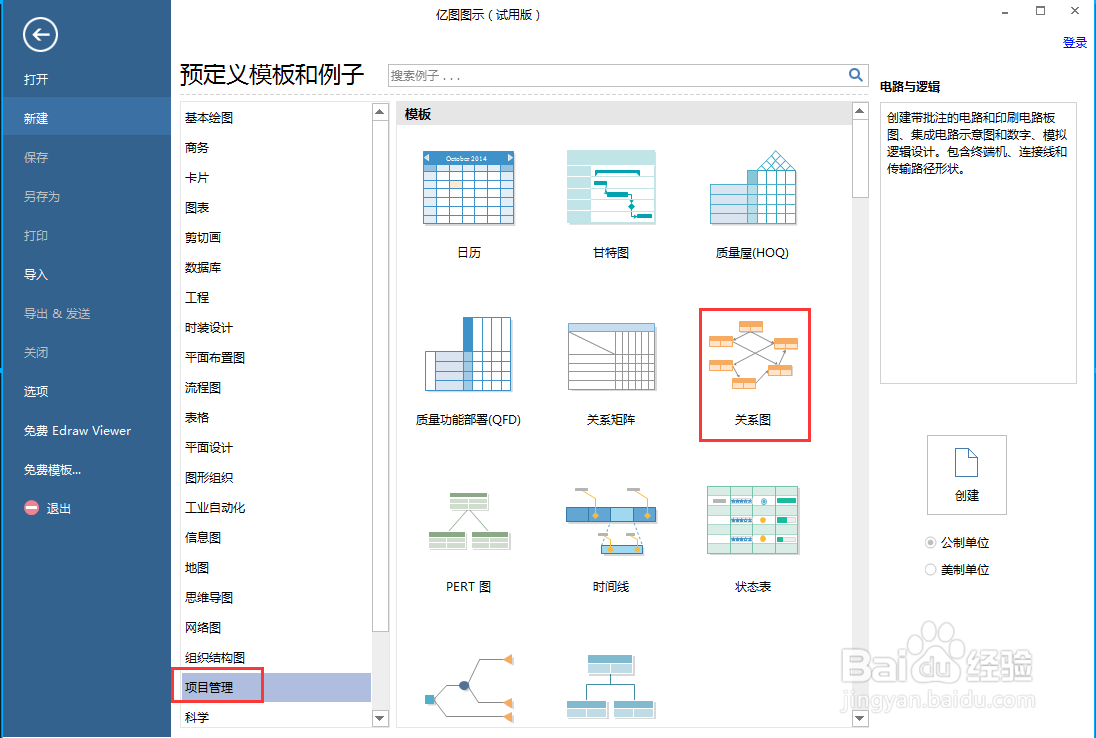This screenshot has height=738, width=1096.
Task: Click 保存 in the sidebar
Action: click(x=36, y=158)
